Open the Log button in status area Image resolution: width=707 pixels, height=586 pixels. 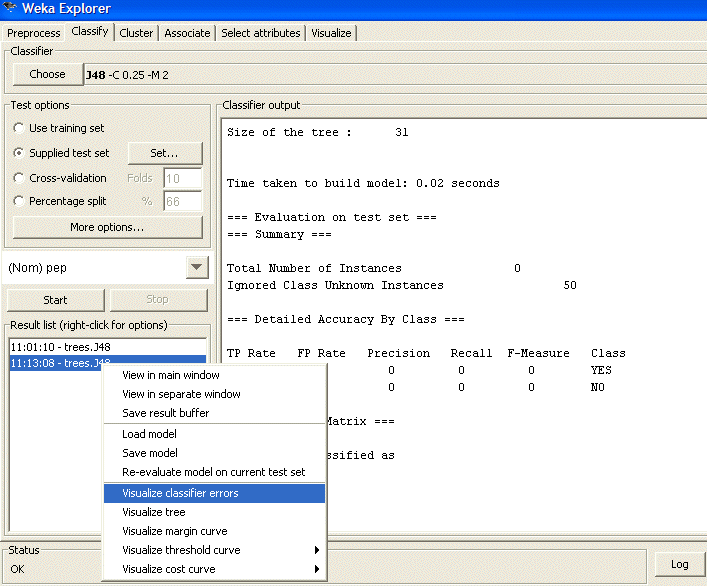click(679, 564)
